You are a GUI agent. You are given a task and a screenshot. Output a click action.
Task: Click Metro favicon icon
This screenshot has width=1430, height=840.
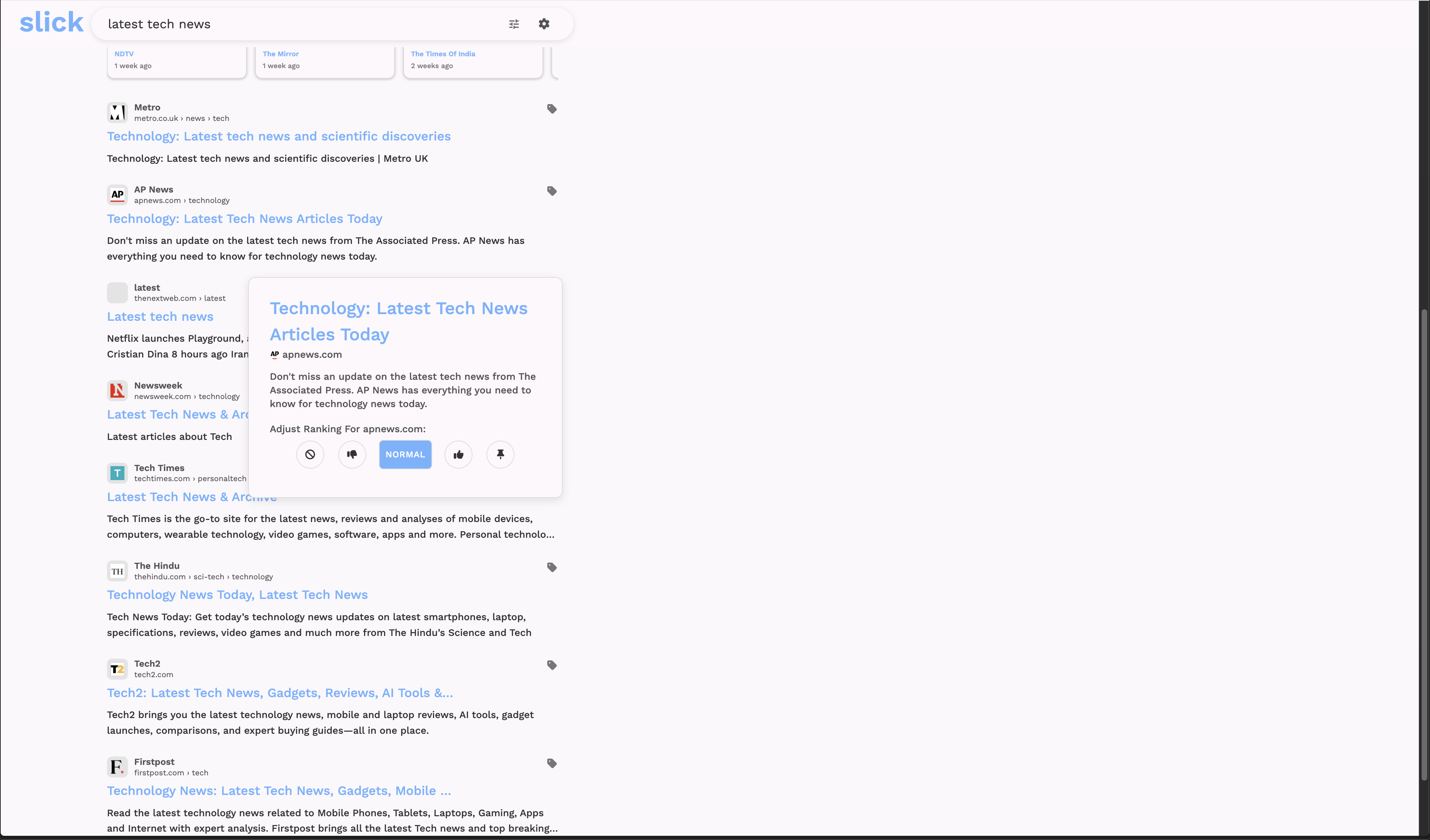pos(117,113)
